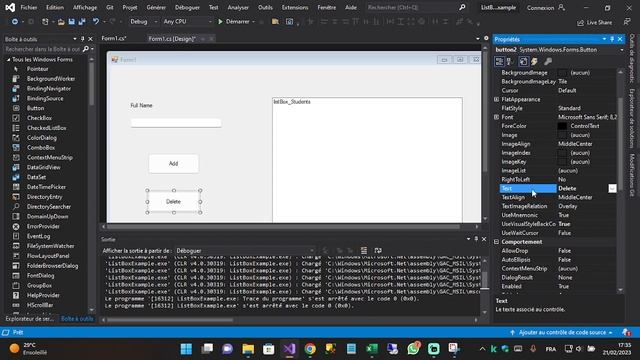The image size is (640, 360).
Task: Click the listBox_Students list box
Action: click(367, 160)
